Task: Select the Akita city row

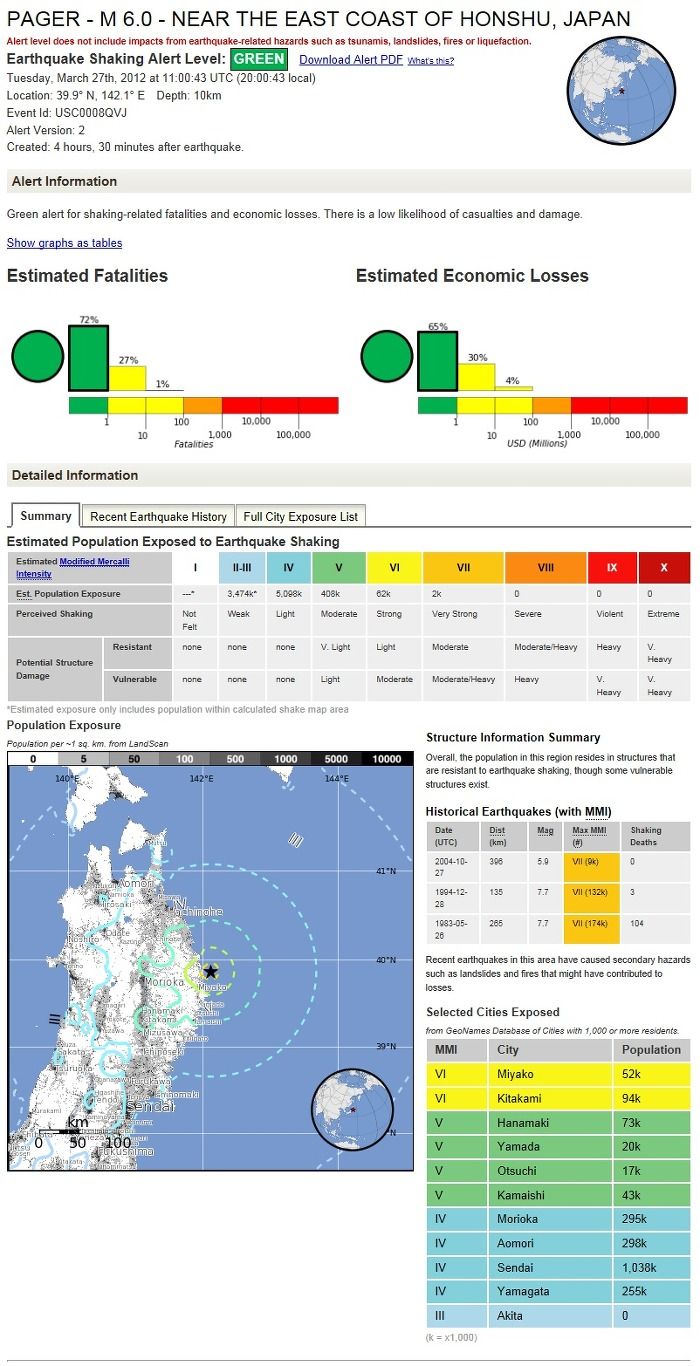Action: click(x=558, y=1315)
